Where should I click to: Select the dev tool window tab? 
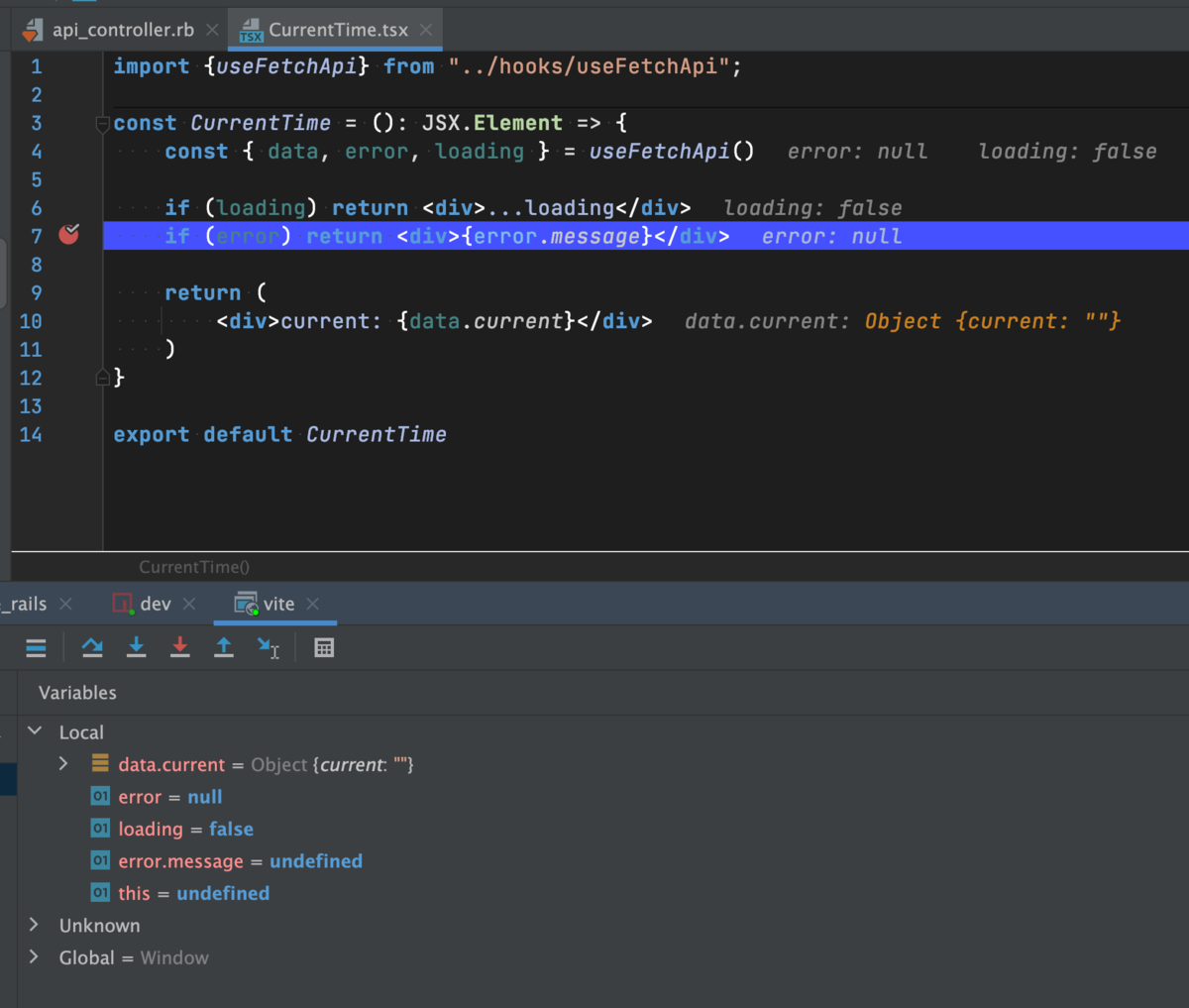pos(155,604)
